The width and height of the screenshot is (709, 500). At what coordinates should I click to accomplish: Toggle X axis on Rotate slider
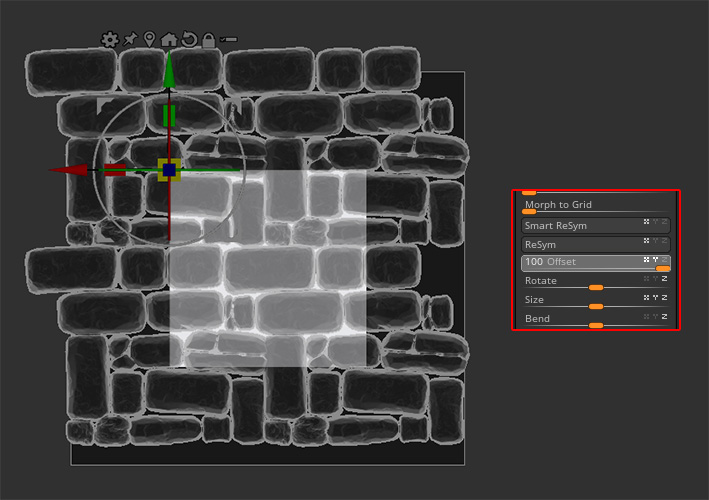click(x=646, y=279)
